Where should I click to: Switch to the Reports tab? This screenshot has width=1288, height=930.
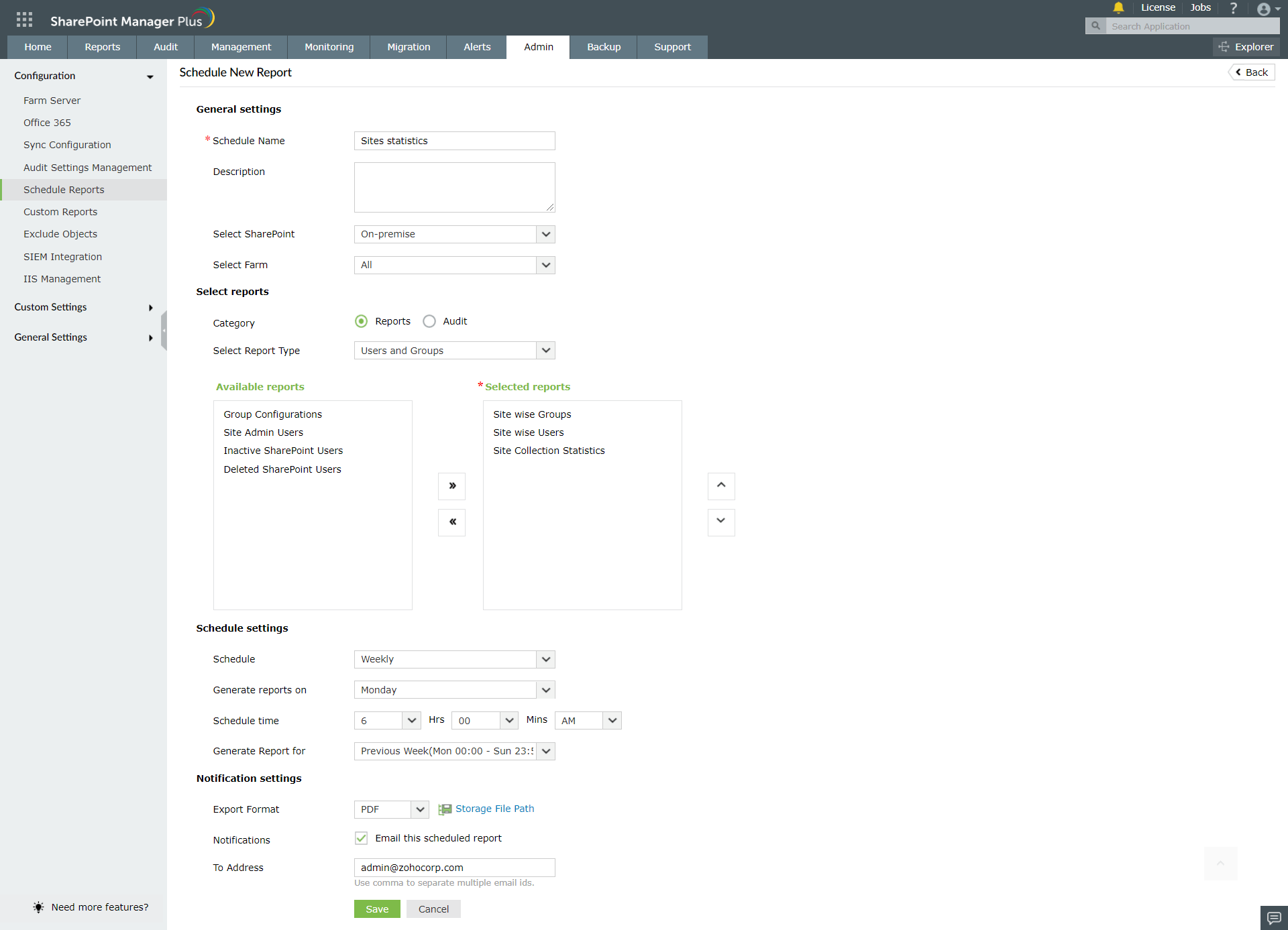point(102,47)
